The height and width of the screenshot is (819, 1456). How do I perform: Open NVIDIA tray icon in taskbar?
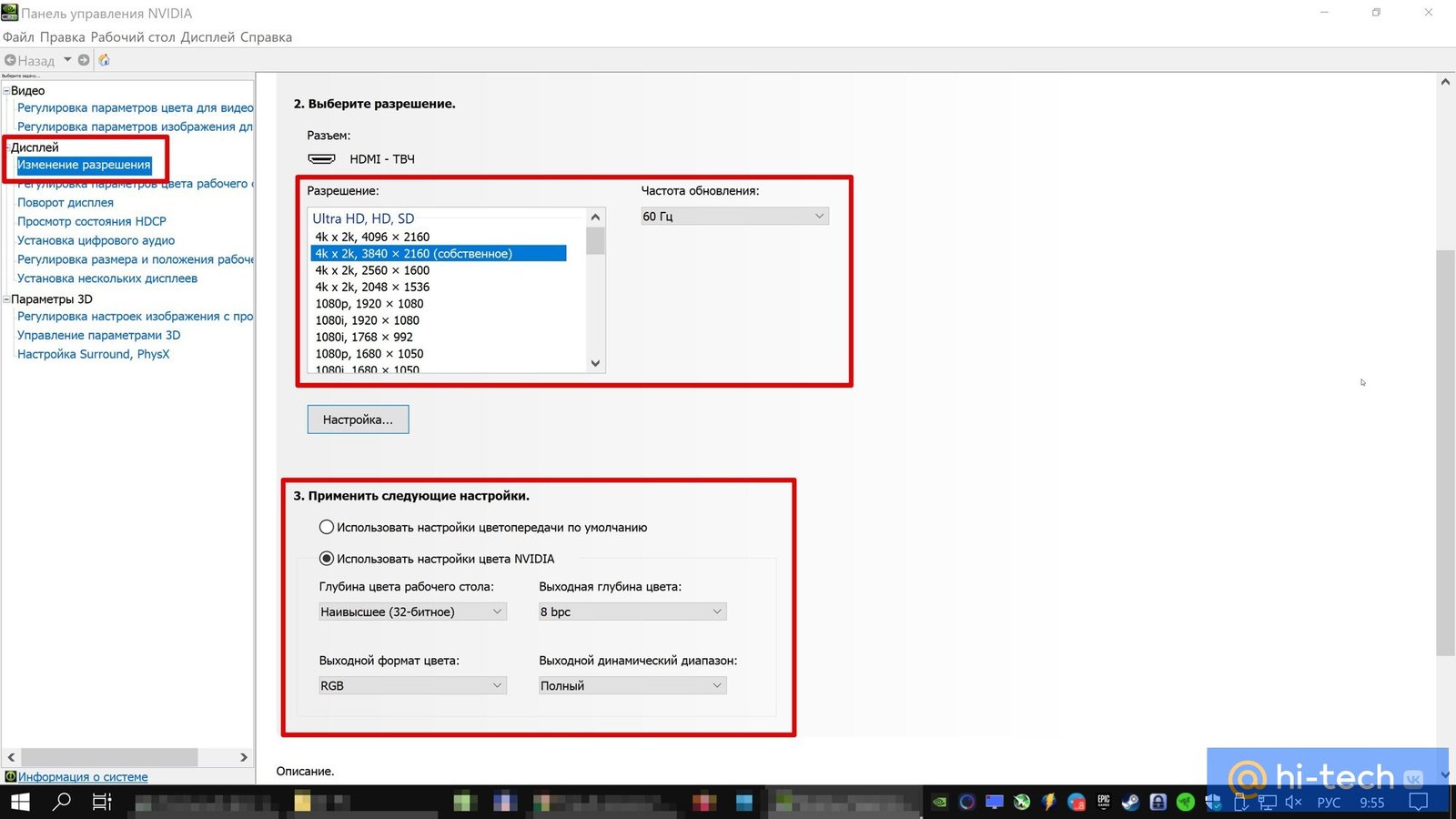[x=940, y=802]
